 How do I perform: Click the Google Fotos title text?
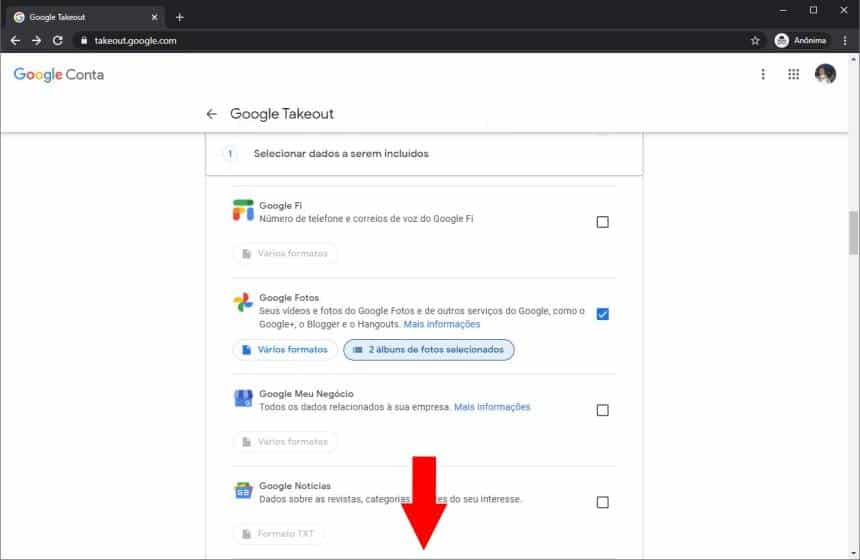point(289,298)
